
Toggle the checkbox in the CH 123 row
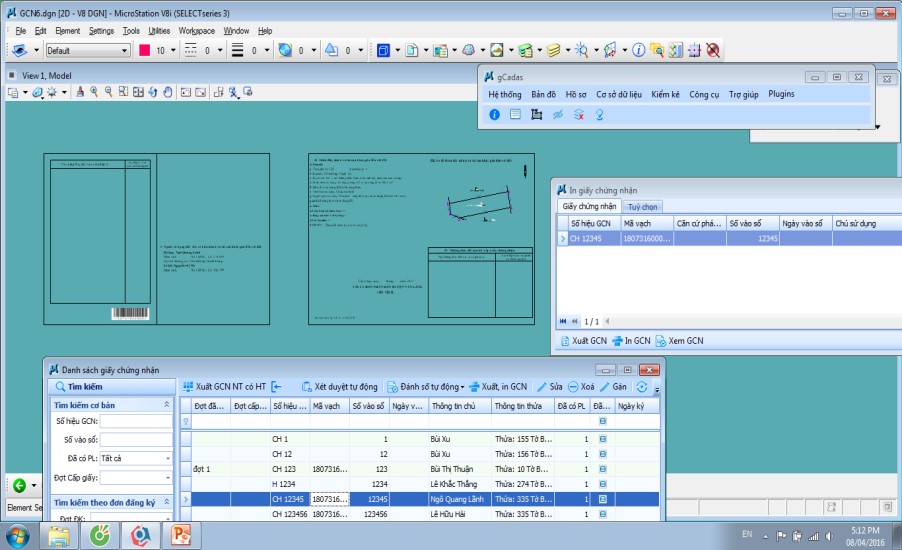coord(603,468)
